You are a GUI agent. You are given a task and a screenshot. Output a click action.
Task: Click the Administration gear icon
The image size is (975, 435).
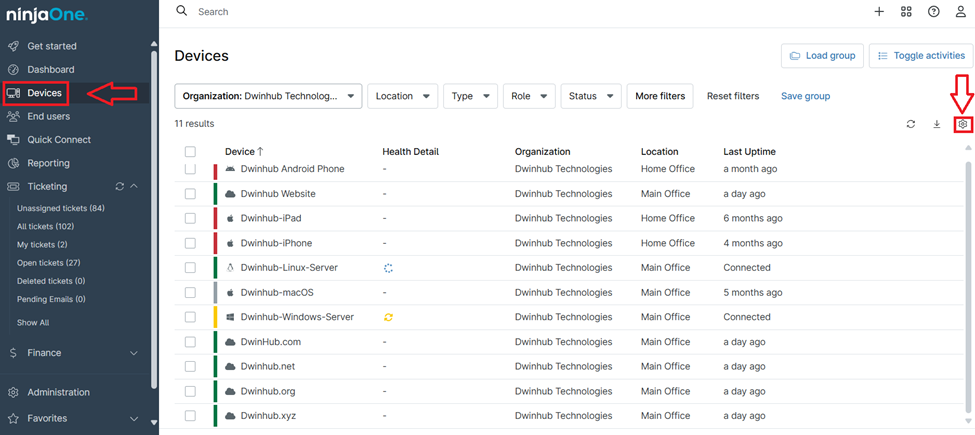click(12, 393)
